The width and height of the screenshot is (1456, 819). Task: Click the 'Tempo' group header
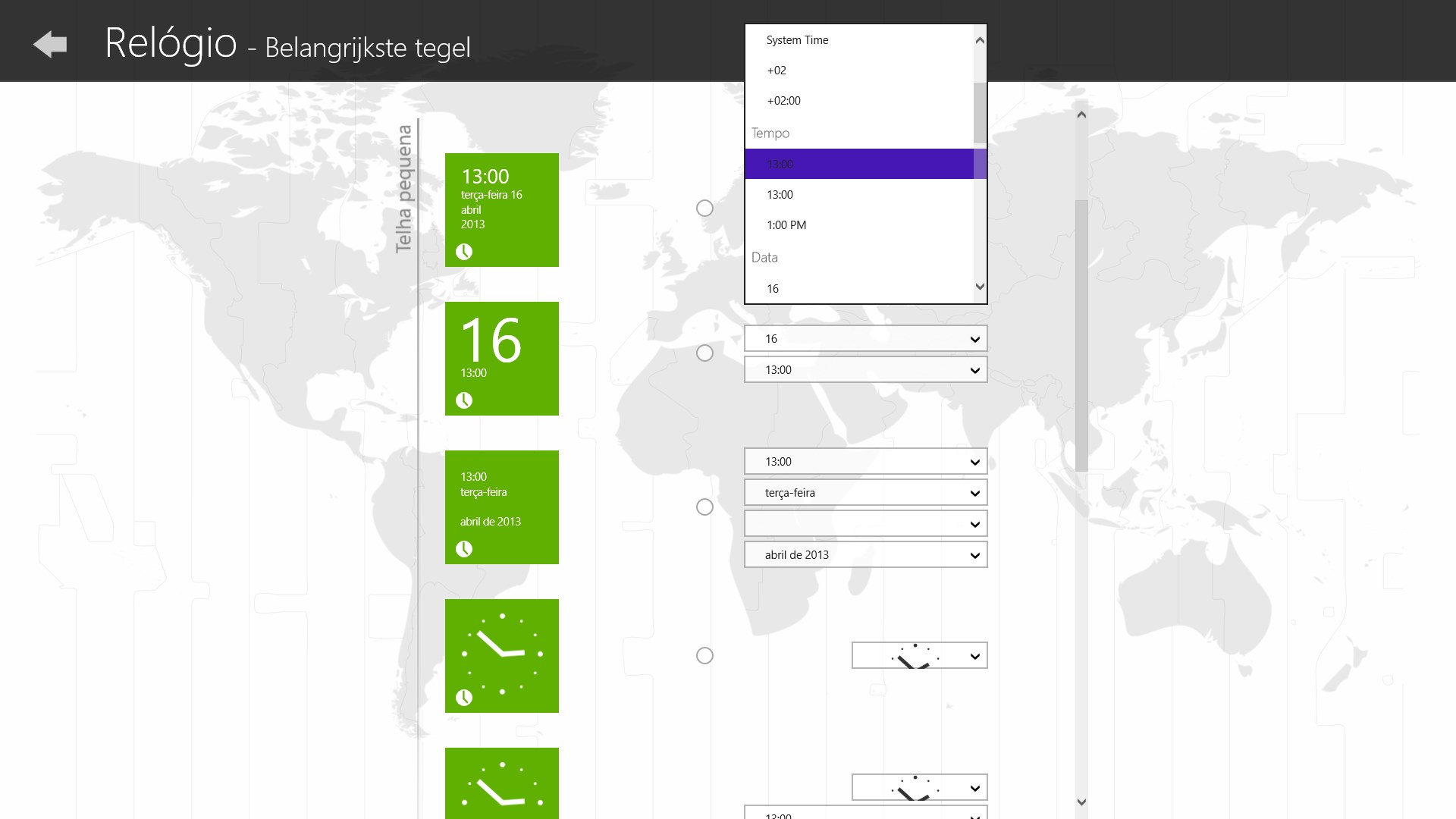click(x=770, y=133)
